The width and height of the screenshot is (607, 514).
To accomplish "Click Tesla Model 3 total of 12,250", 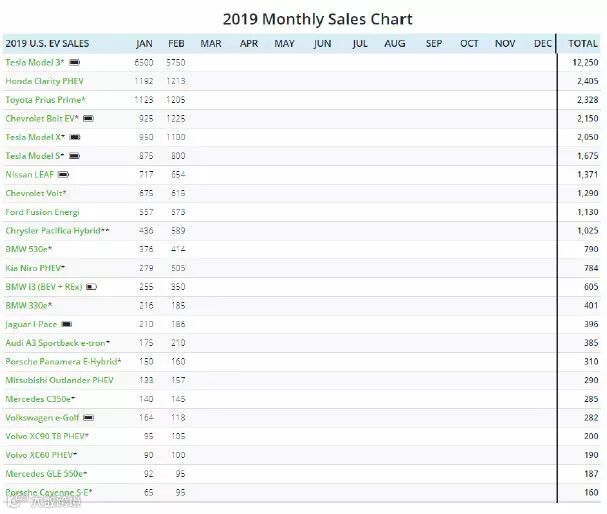I will point(584,62).
